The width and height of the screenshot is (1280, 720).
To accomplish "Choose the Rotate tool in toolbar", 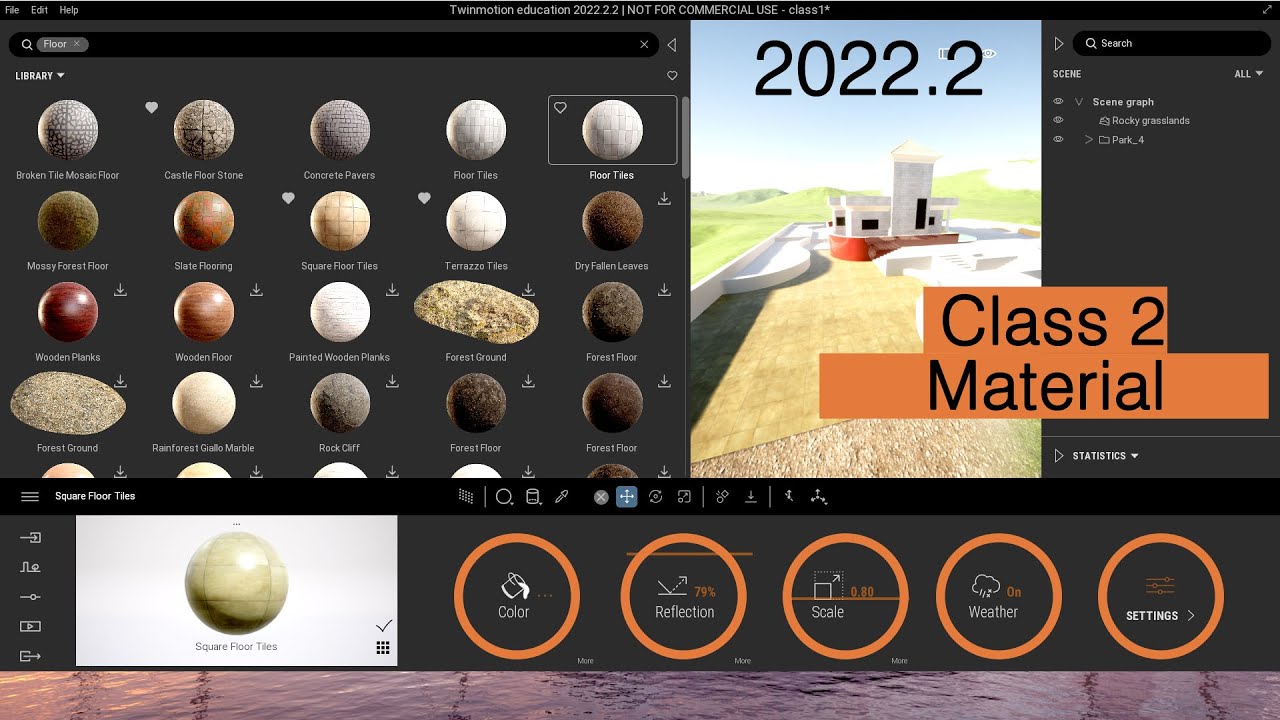I will pyautogui.click(x=656, y=497).
